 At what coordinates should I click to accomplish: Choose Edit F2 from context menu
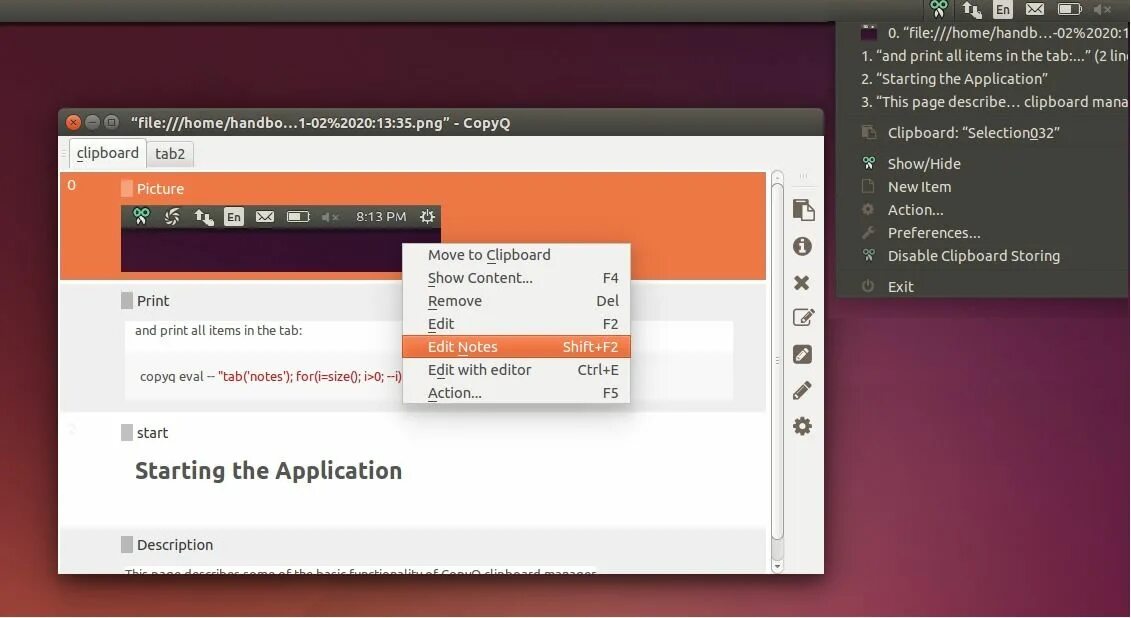[516, 324]
